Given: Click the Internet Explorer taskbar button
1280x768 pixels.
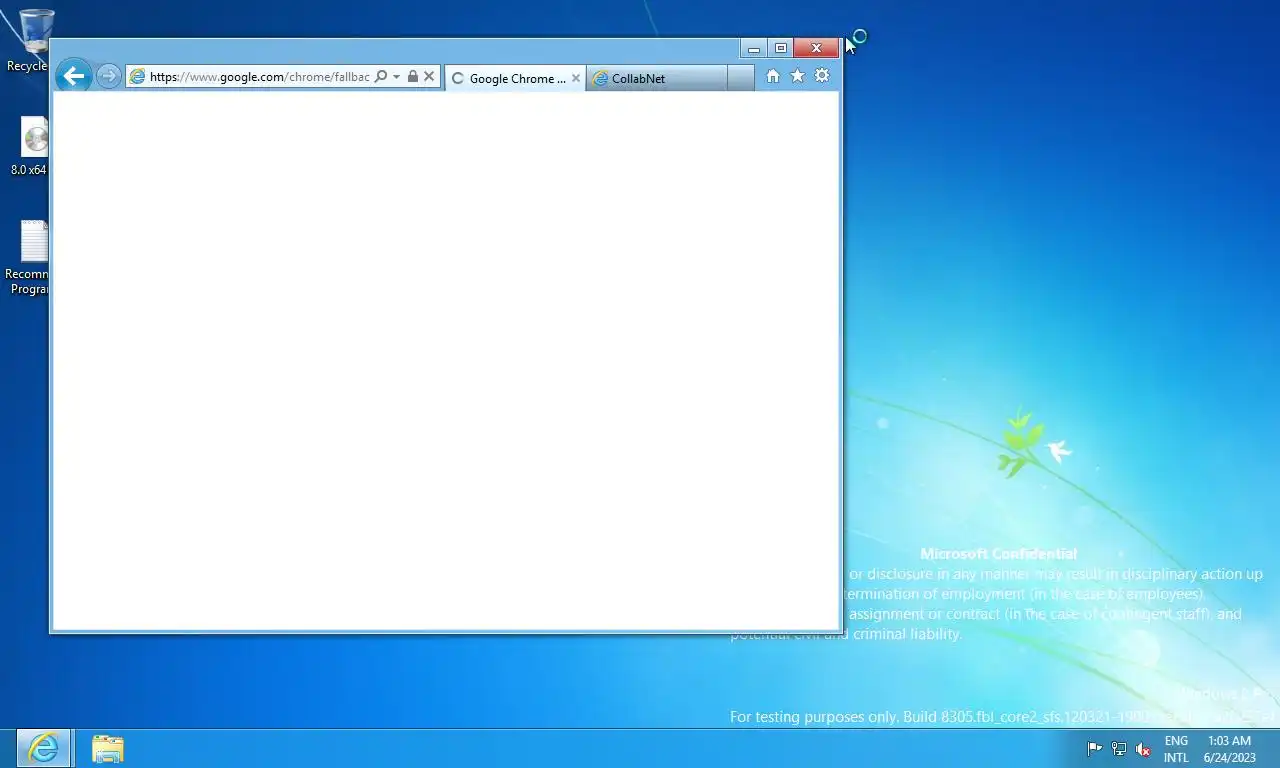Looking at the screenshot, I should pyautogui.click(x=43, y=748).
